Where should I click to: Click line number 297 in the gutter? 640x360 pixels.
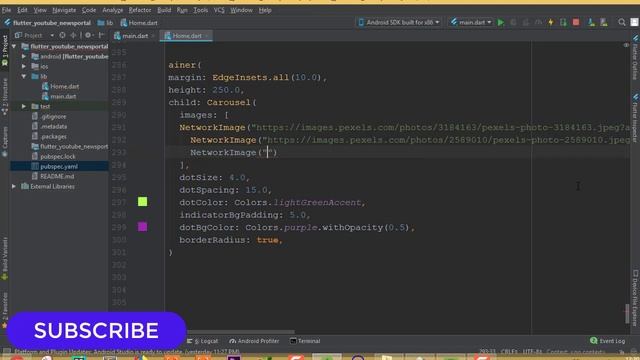(x=119, y=202)
